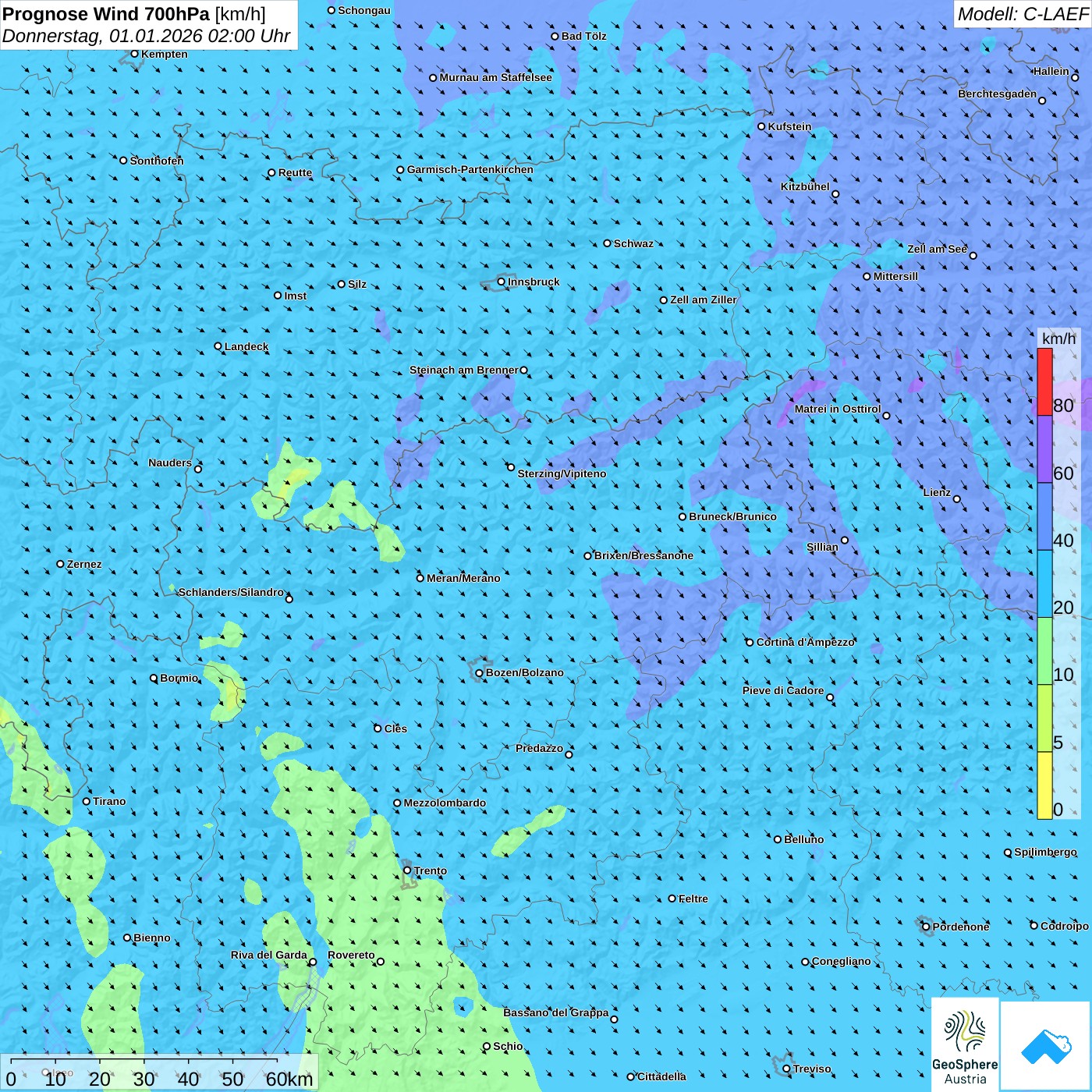This screenshot has height=1092, width=1092.
Task: Click the Murnau am Staffelsee label
Action: pos(495,77)
